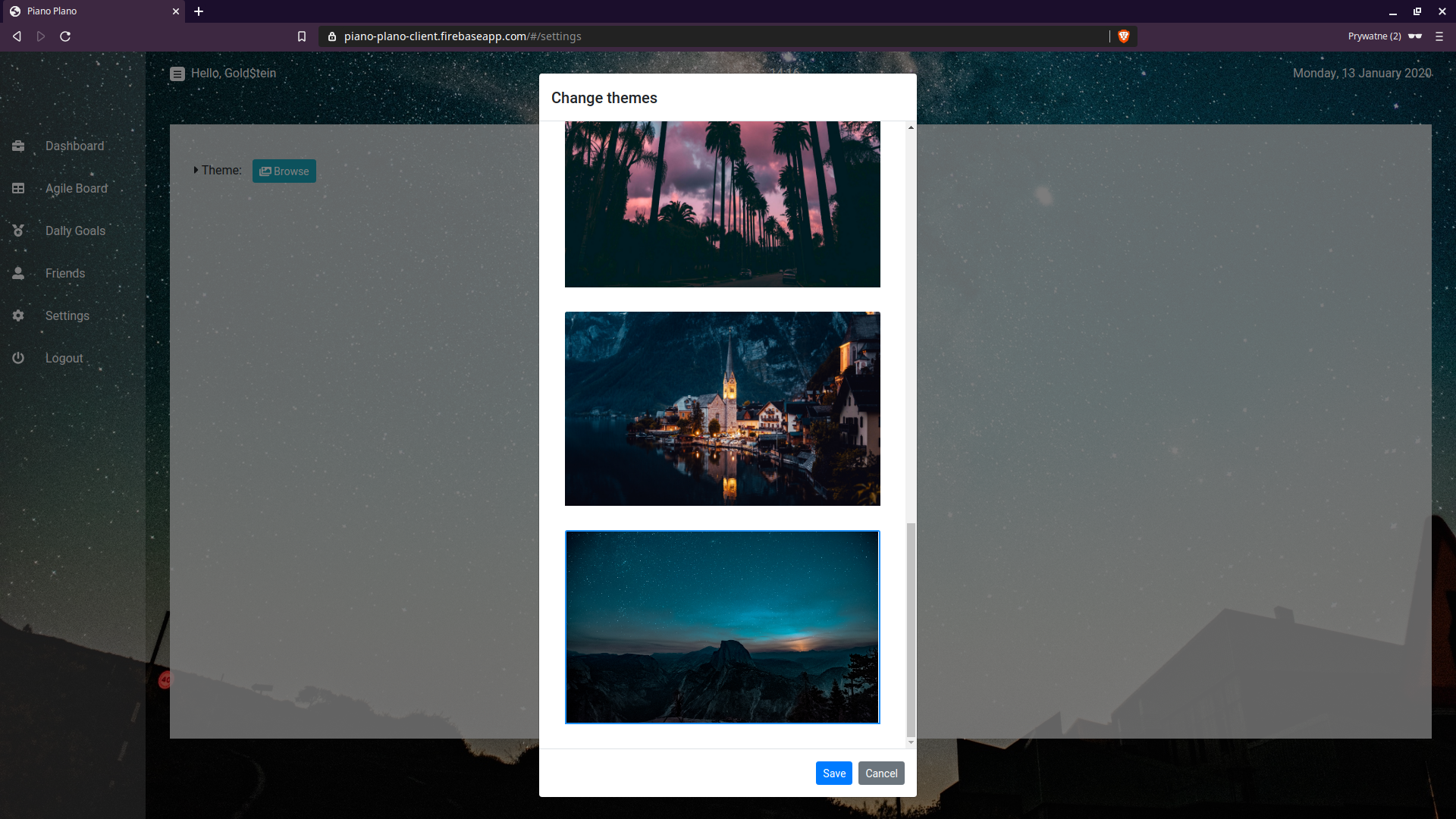Image resolution: width=1456 pixels, height=819 pixels.
Task: Click scrollbar up arrow in themes dialog
Action: (x=911, y=127)
